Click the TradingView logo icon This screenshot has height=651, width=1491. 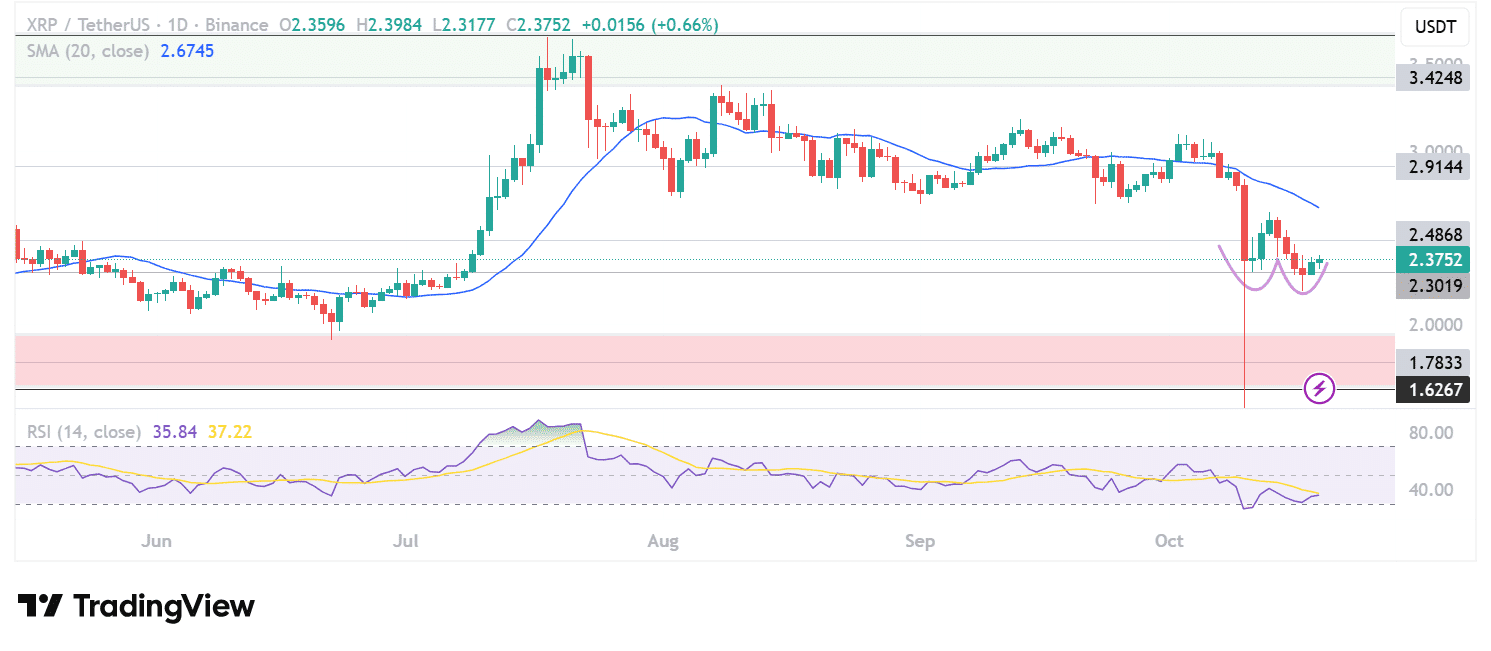[x=40, y=606]
